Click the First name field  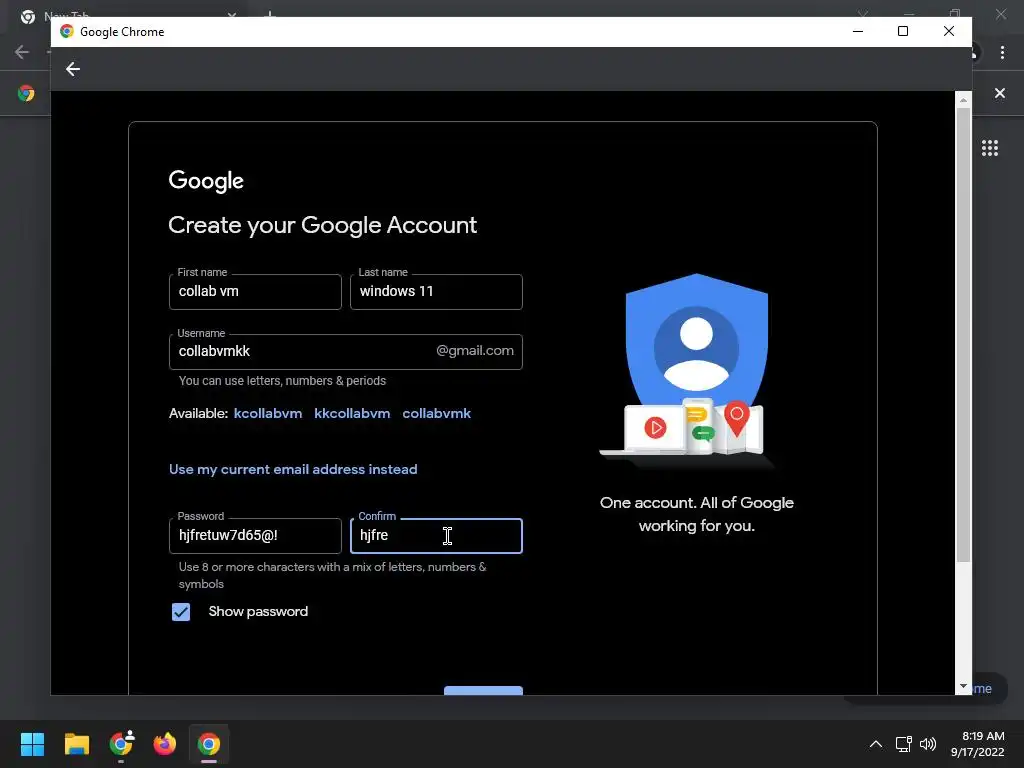click(x=255, y=292)
